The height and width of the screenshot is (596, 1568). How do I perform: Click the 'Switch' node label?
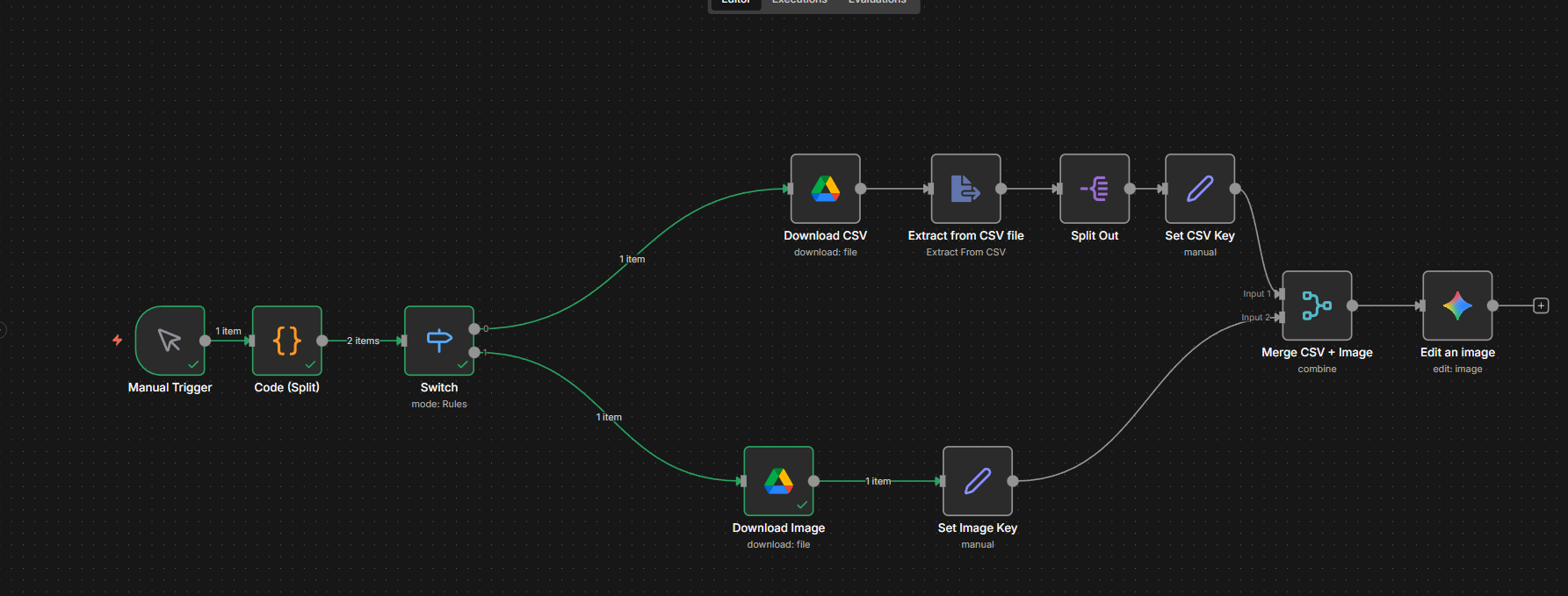(x=439, y=387)
